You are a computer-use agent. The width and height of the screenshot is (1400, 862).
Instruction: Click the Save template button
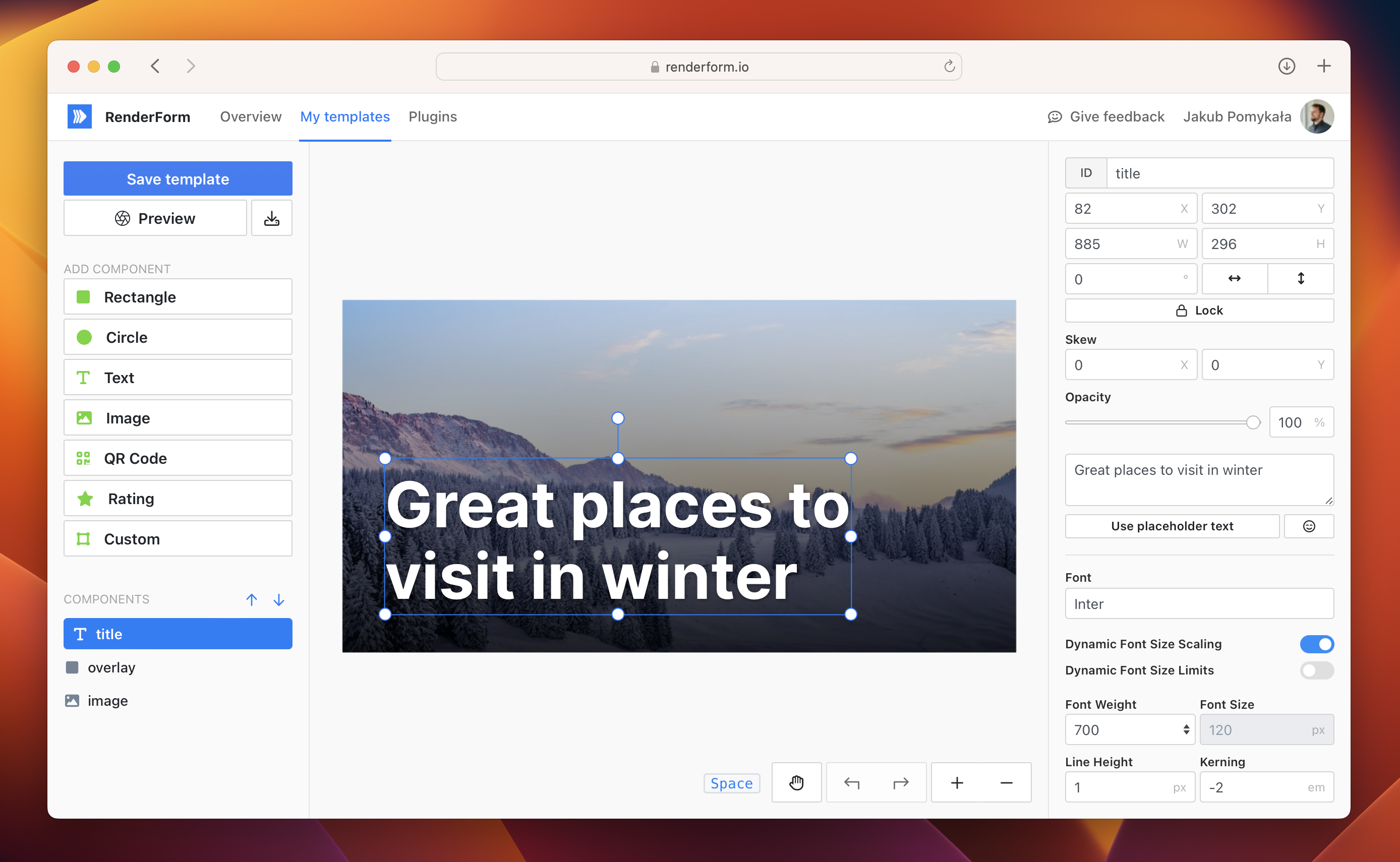tap(177, 179)
